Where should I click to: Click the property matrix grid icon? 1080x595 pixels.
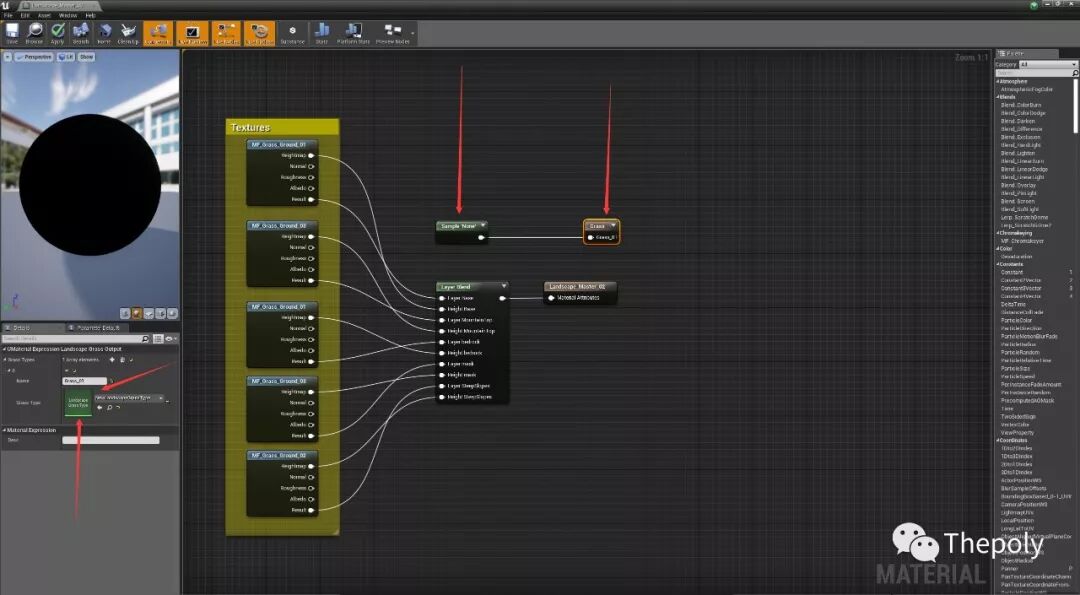(158, 339)
